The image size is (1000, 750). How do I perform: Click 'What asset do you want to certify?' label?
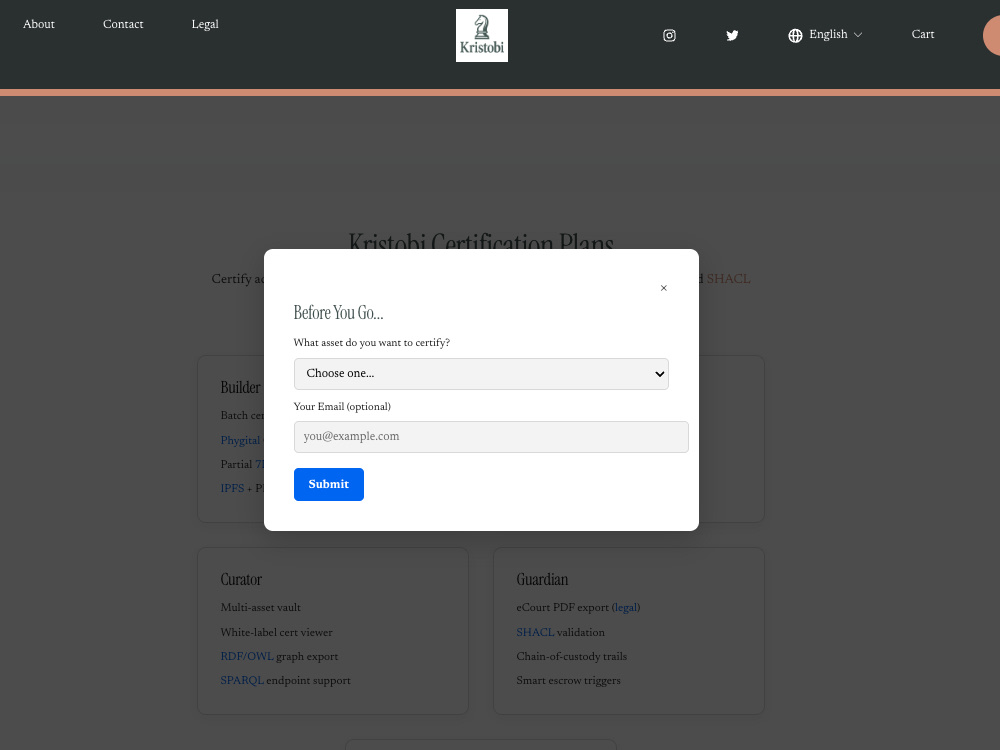372,342
